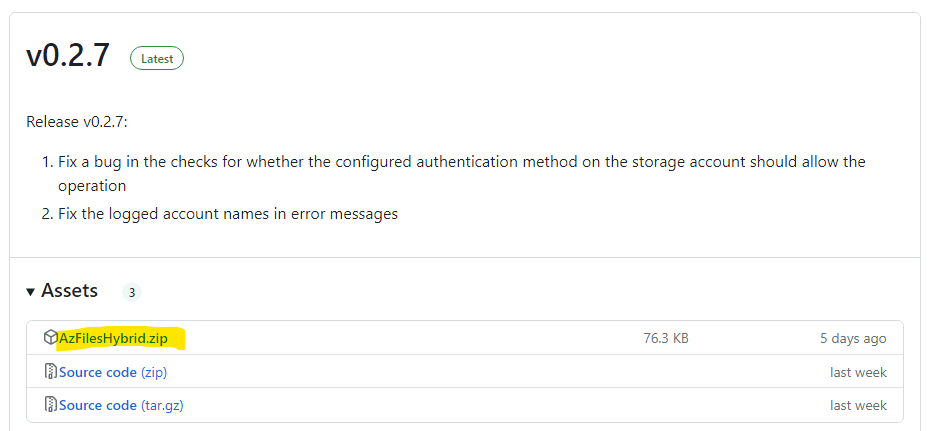Click the Assets heading label
The width and height of the screenshot is (931, 431).
(x=69, y=291)
